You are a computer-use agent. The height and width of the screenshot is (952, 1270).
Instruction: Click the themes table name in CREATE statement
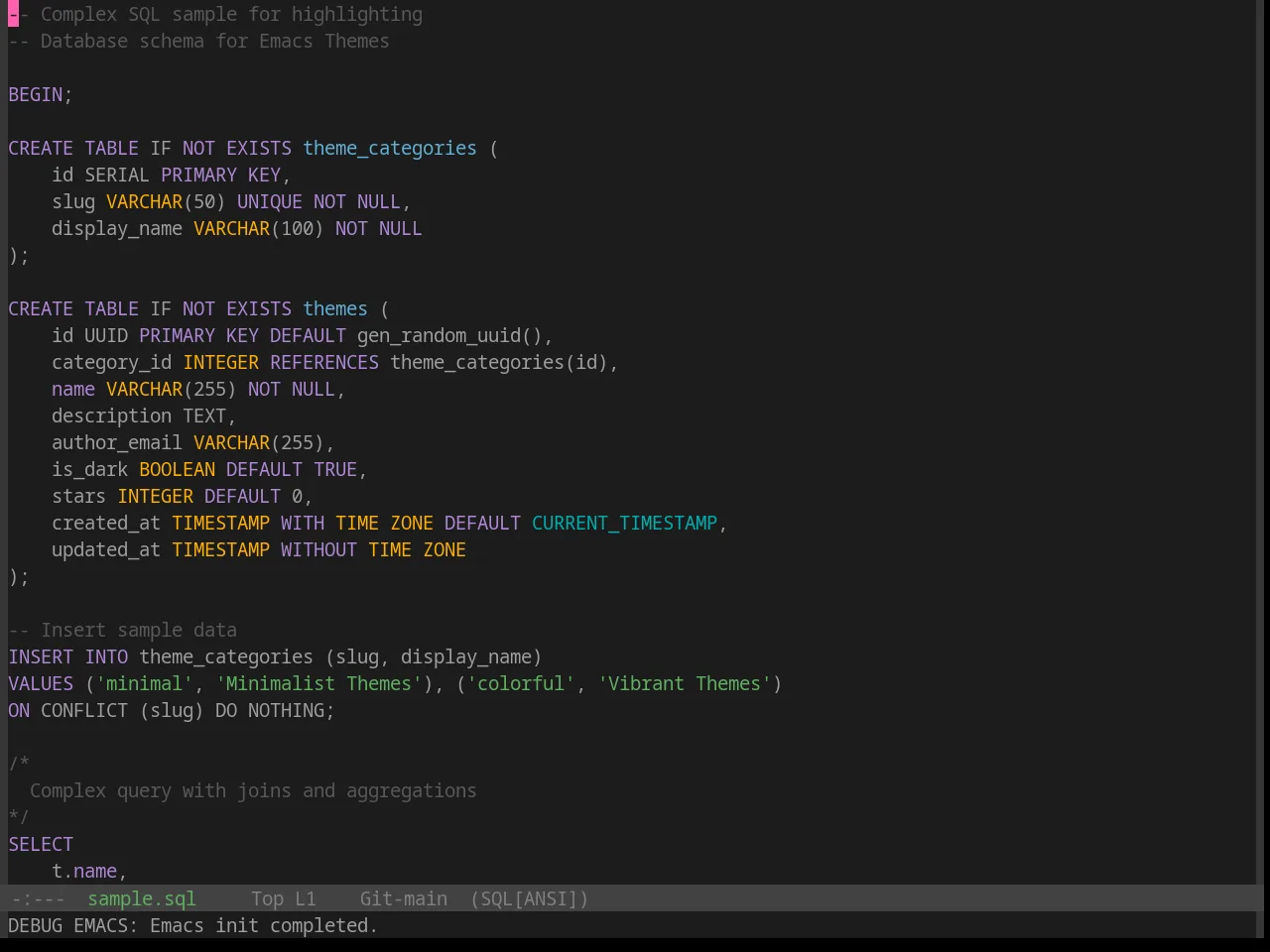tap(335, 308)
